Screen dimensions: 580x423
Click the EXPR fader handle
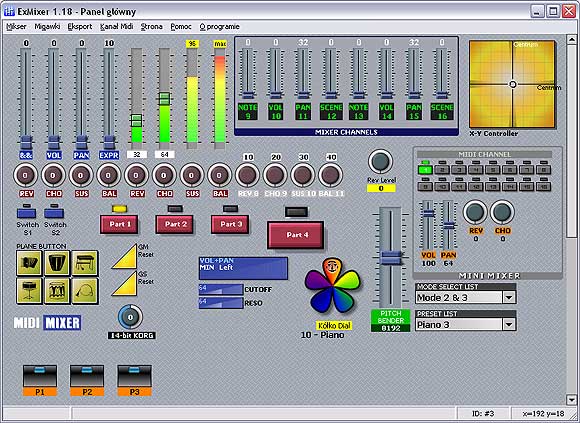click(x=109, y=142)
